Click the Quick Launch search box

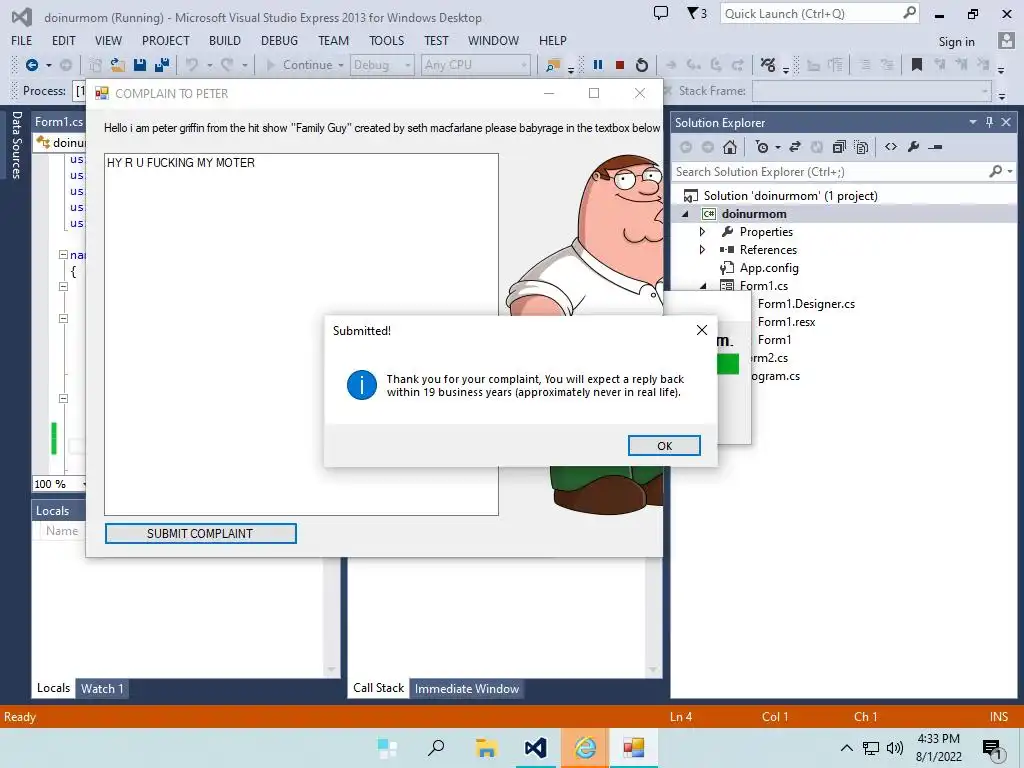(819, 13)
